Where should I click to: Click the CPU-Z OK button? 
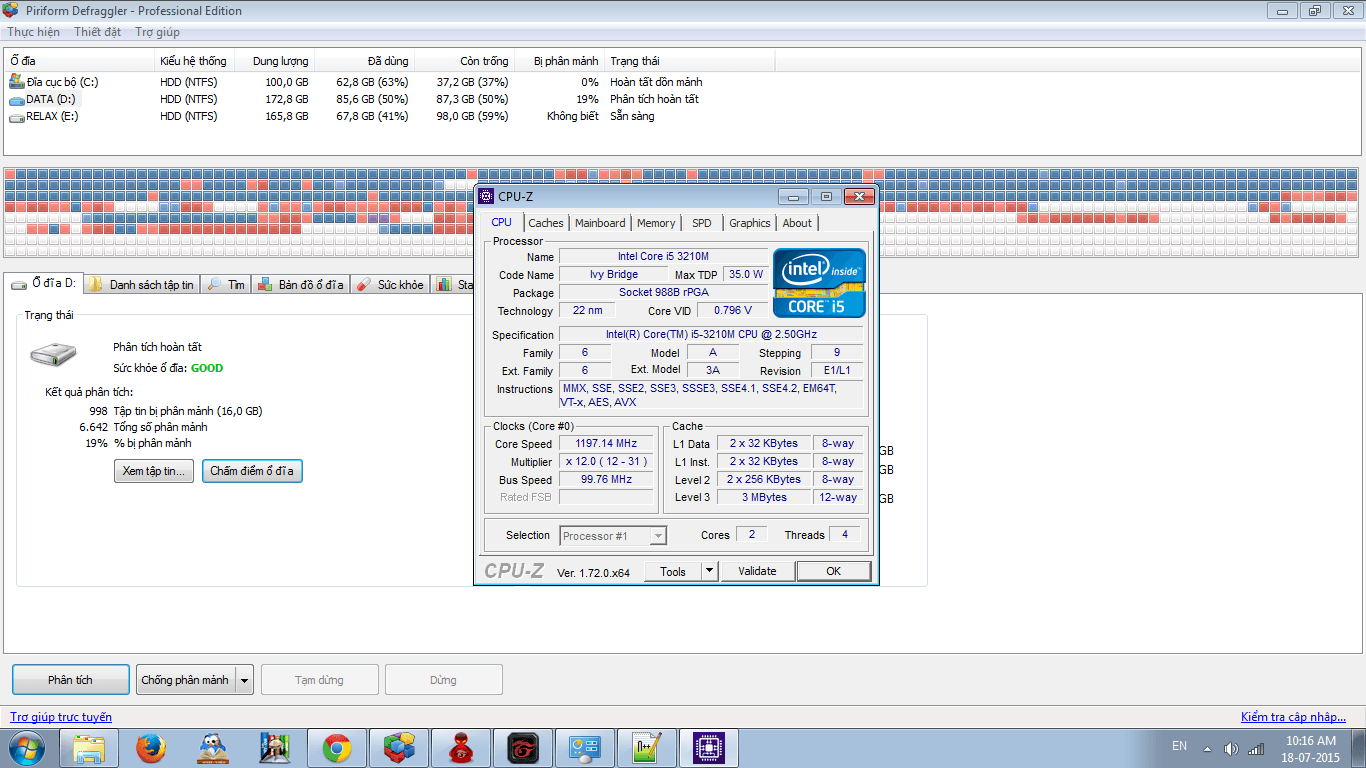834,571
